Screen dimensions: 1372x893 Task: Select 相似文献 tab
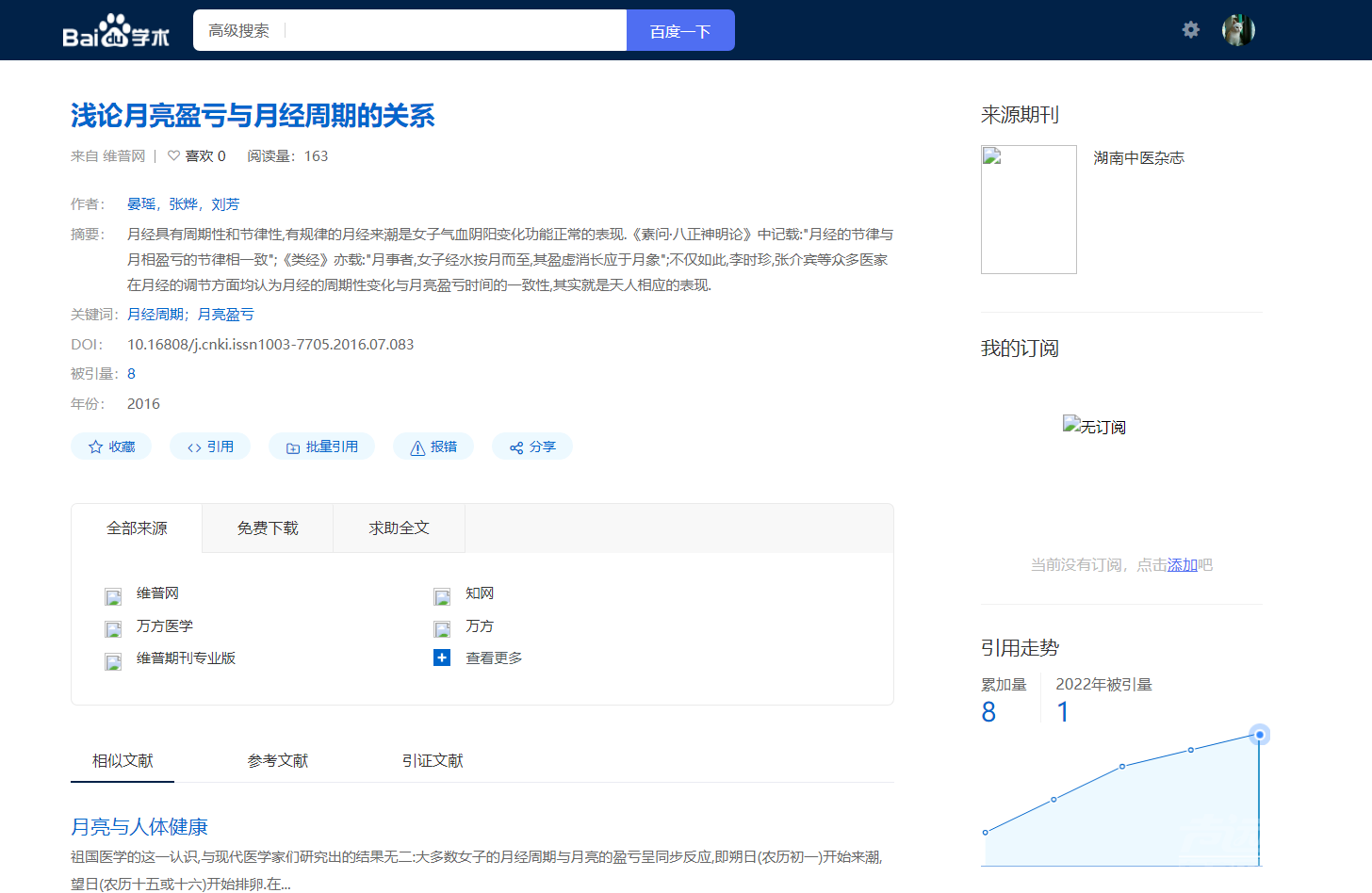tap(122, 760)
